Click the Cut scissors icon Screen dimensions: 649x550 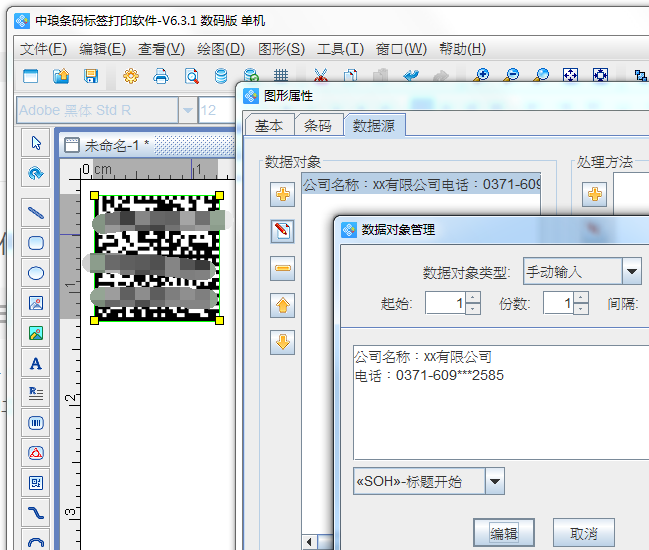pyautogui.click(x=320, y=75)
